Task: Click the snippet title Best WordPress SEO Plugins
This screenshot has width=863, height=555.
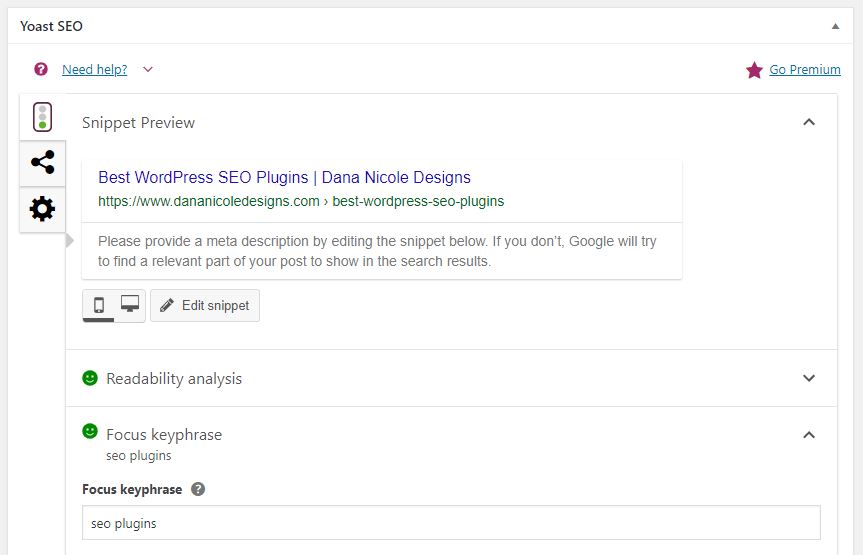Action: coord(284,177)
